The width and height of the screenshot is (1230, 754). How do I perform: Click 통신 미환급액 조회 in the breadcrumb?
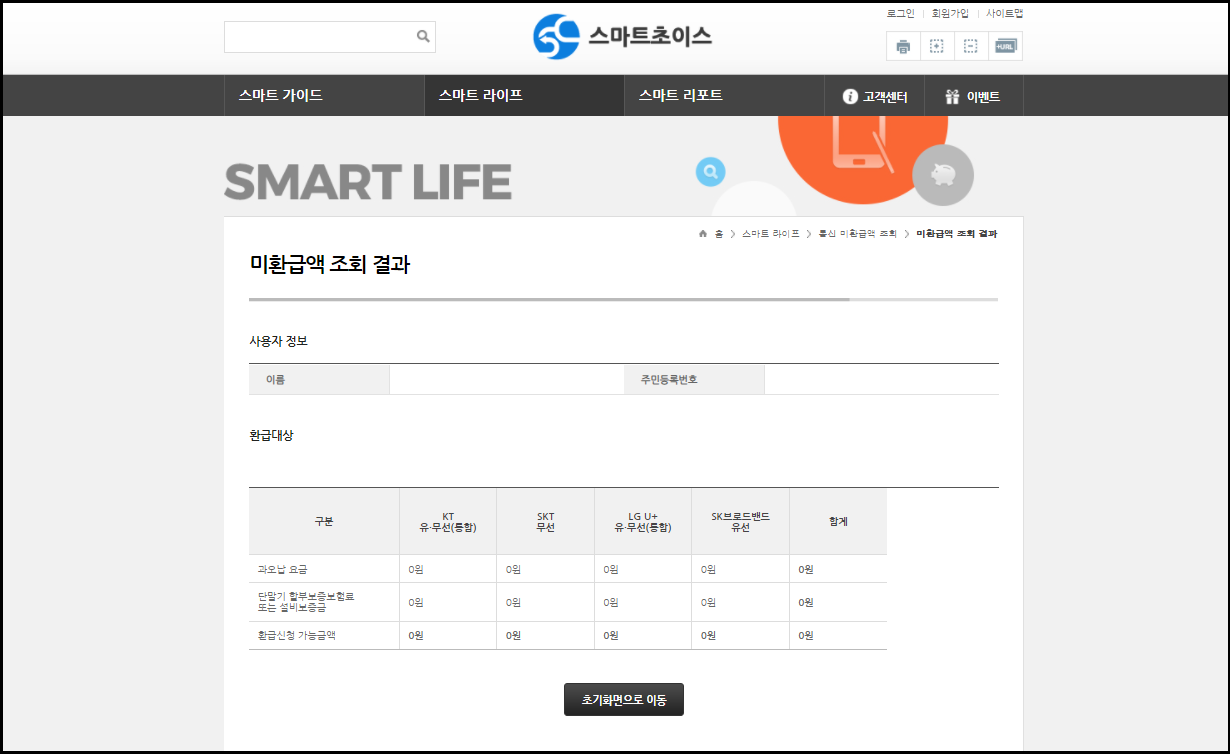(x=857, y=233)
